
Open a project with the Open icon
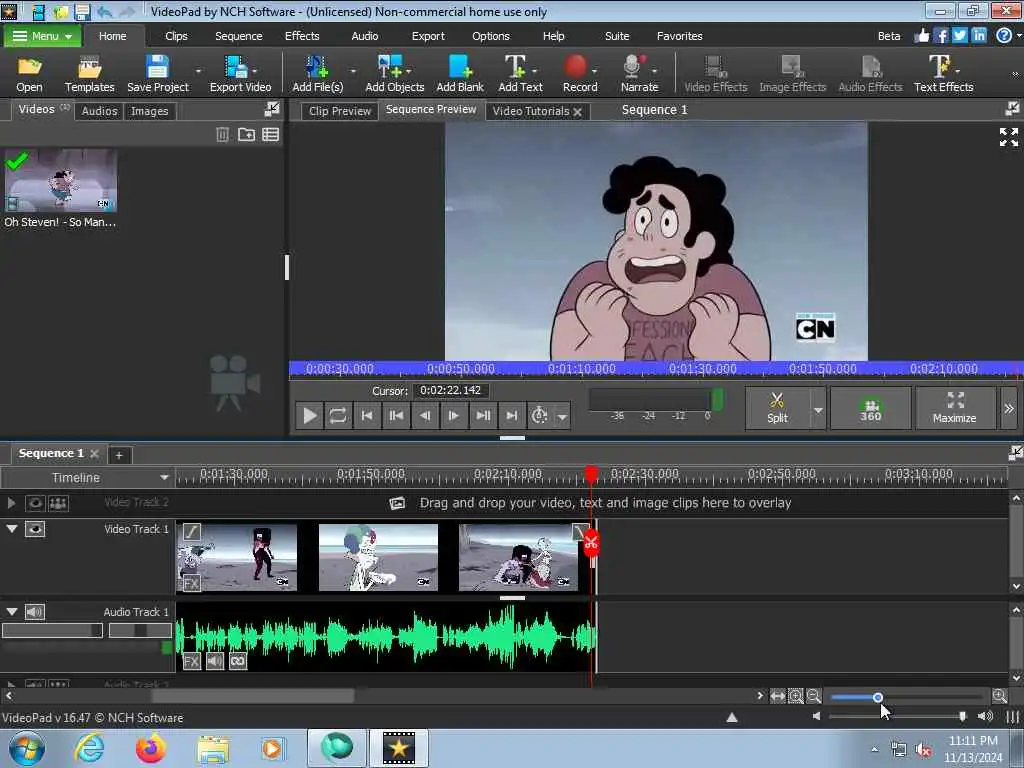pos(29,73)
